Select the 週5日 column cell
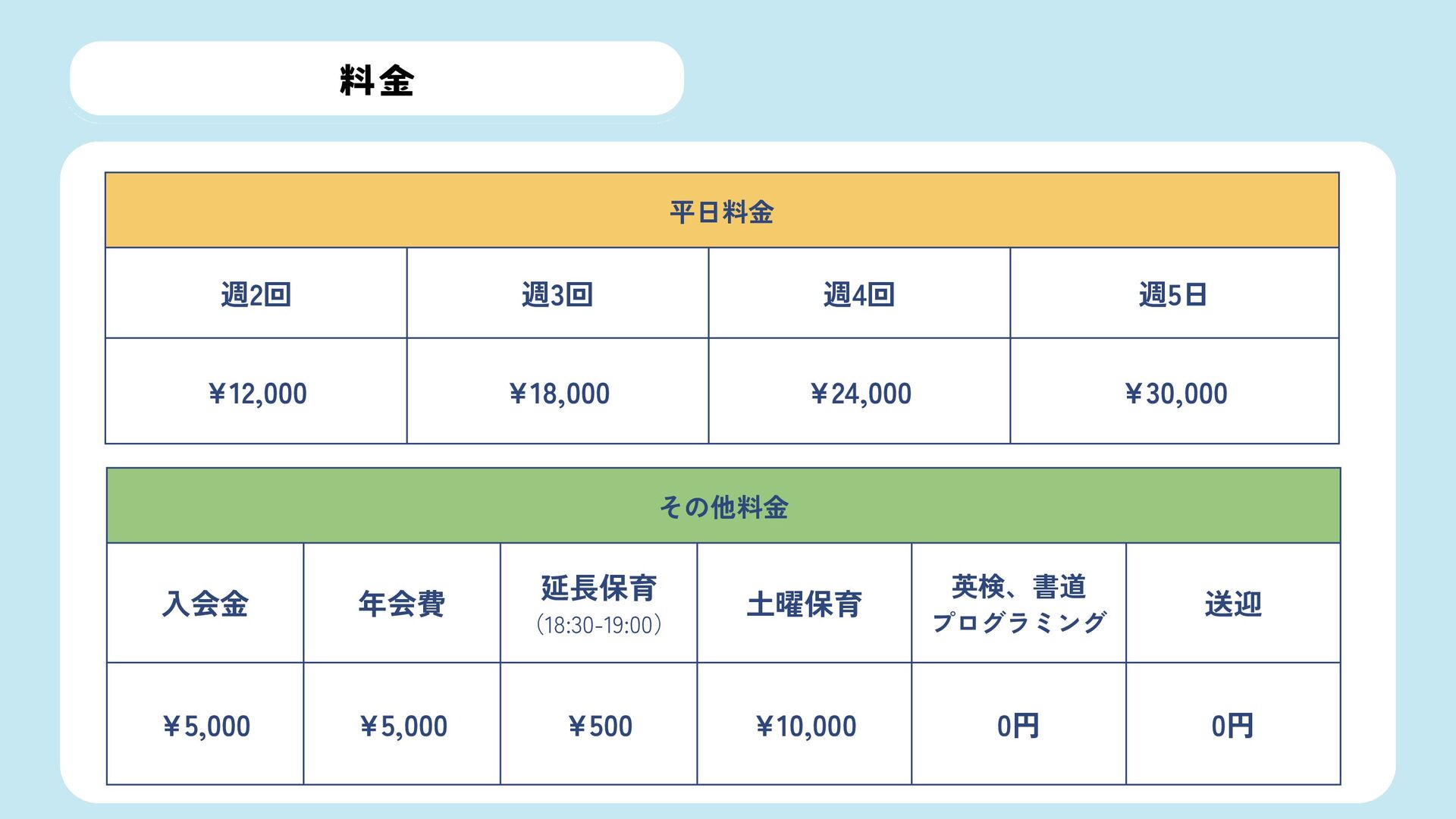Screen dimensions: 1456x819 1173,294
